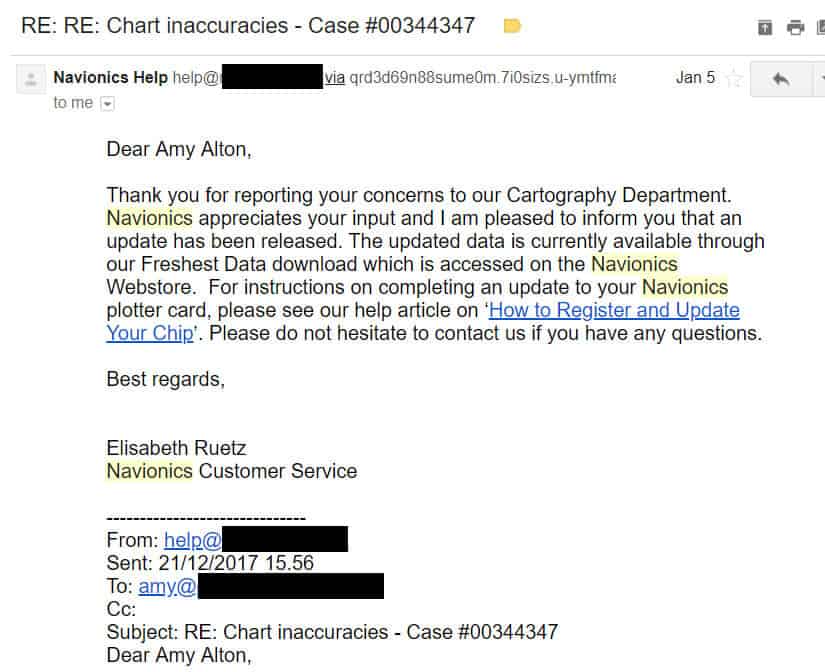Click the yellow importance marker label
The height and width of the screenshot is (672, 825).
[512, 26]
